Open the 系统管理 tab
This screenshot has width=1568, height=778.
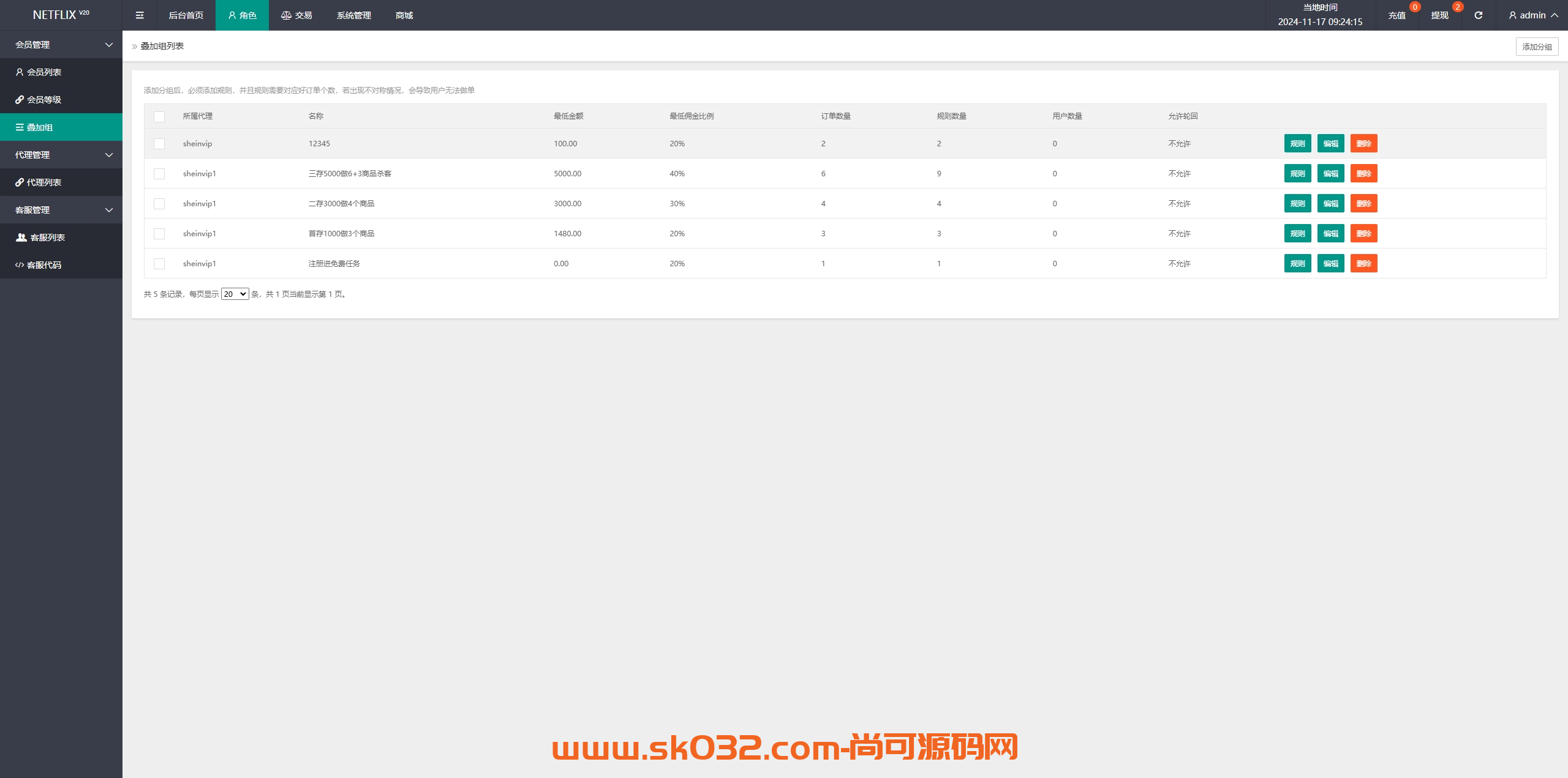(354, 15)
